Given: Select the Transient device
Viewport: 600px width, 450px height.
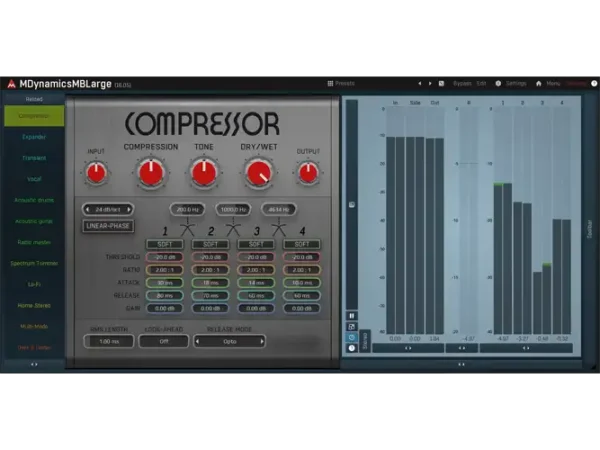Looking at the screenshot, I should pyautogui.click(x=34, y=158).
